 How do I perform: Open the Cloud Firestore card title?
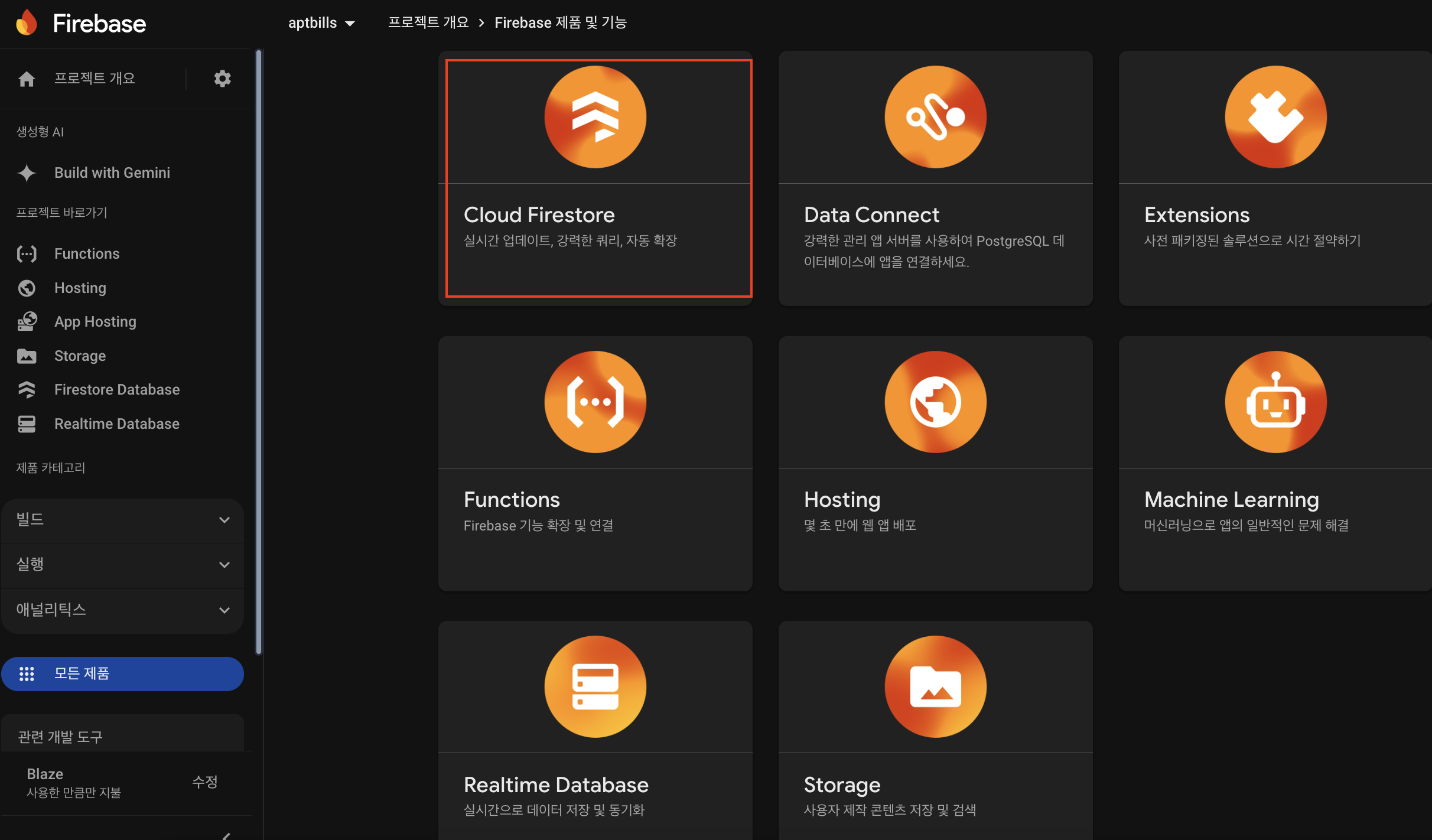(x=539, y=215)
